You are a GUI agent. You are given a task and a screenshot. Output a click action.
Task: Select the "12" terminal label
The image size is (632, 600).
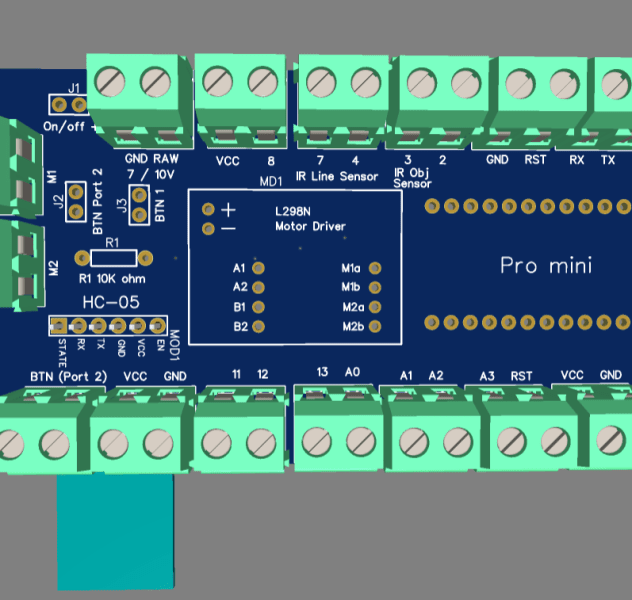pos(262,374)
